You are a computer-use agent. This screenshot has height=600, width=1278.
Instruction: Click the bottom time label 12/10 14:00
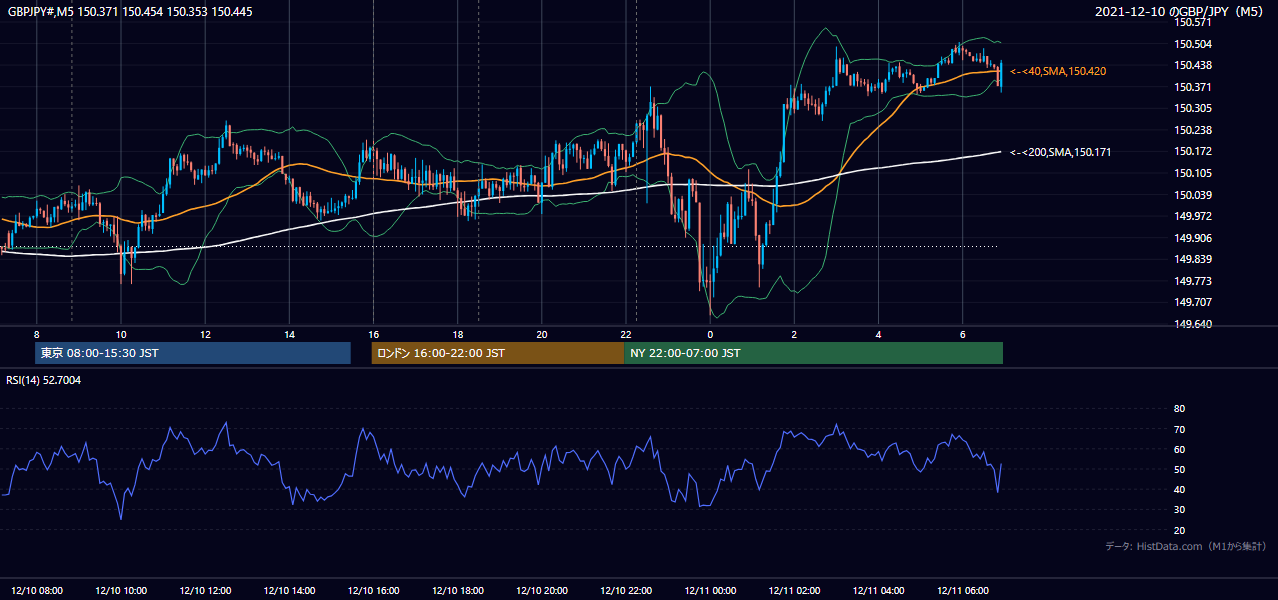click(x=289, y=591)
